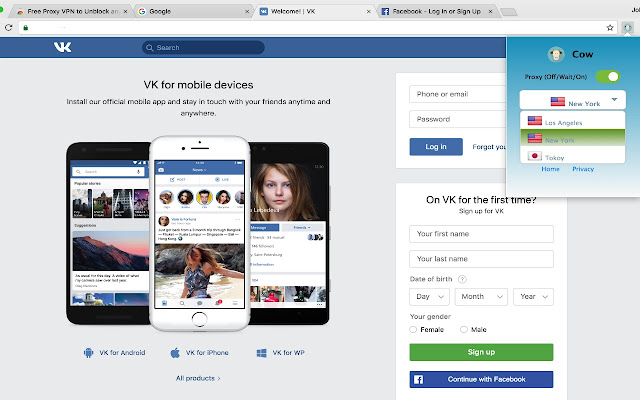Bookmark this page with the star icon
The width and height of the screenshot is (640, 400).
tap(610, 28)
